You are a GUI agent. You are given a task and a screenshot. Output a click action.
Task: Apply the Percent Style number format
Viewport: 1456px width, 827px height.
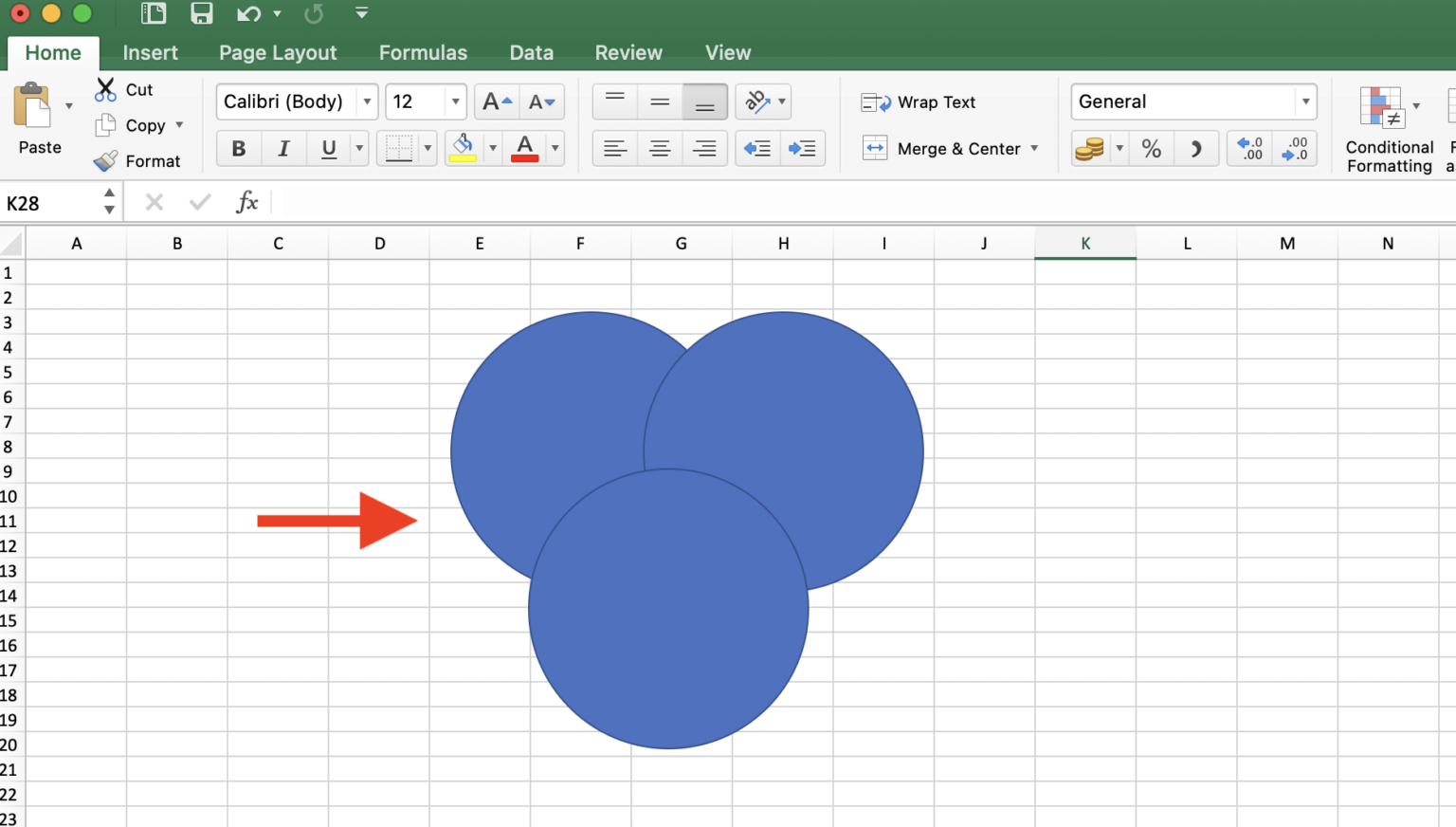(x=1152, y=148)
